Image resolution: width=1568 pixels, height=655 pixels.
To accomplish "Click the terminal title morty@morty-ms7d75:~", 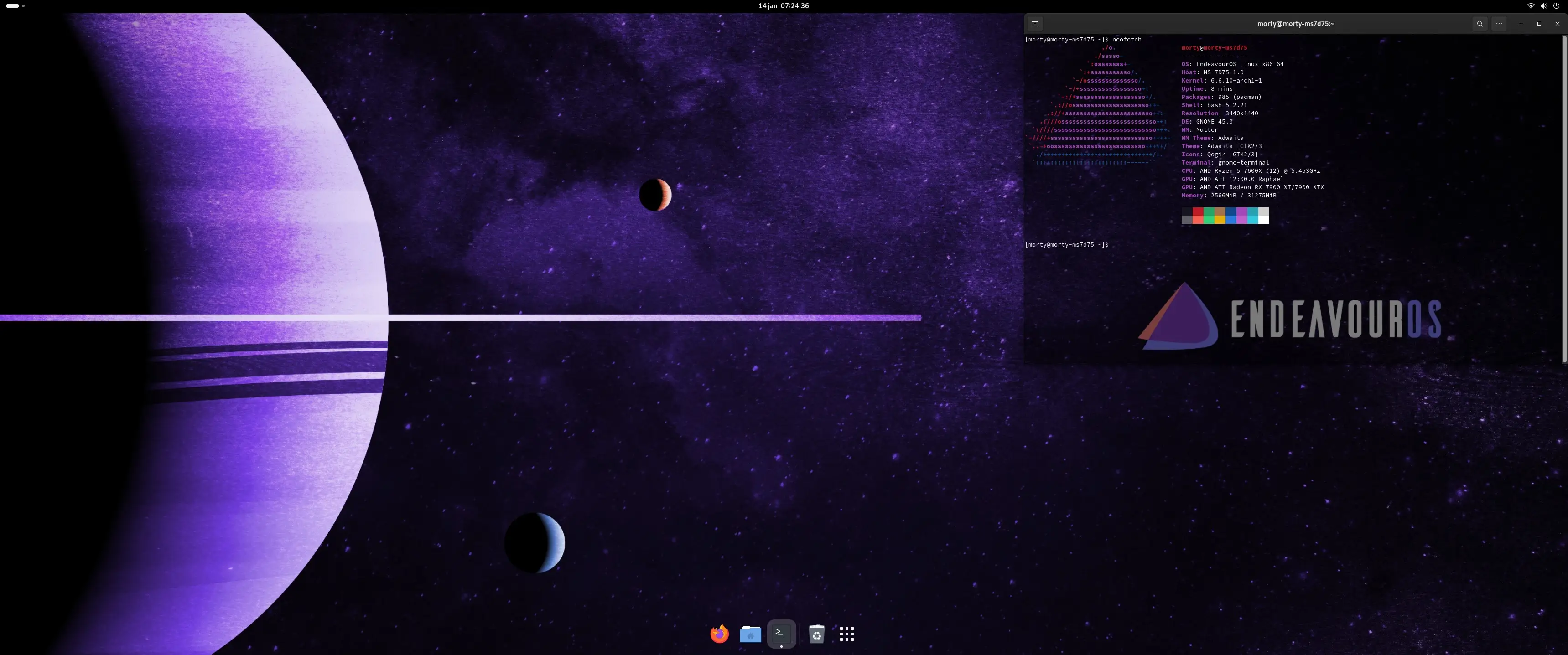I will pyautogui.click(x=1295, y=24).
